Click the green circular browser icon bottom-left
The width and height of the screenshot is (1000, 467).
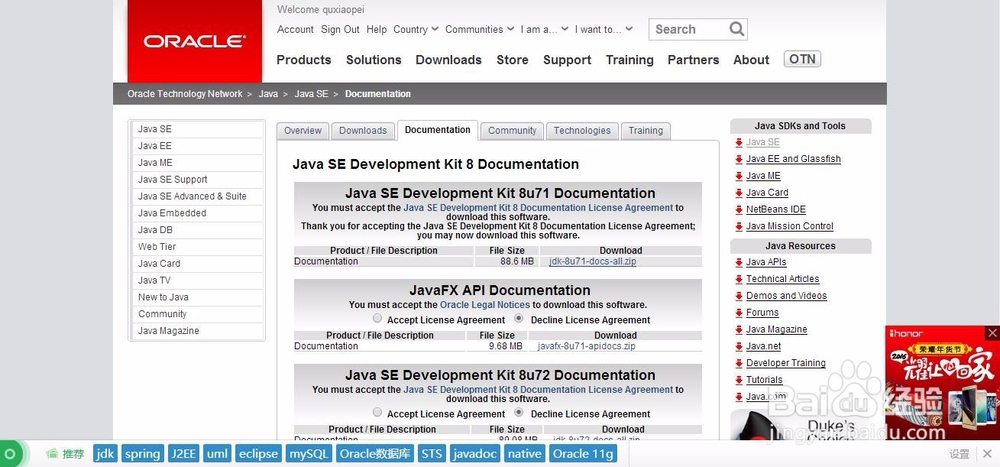[9, 454]
